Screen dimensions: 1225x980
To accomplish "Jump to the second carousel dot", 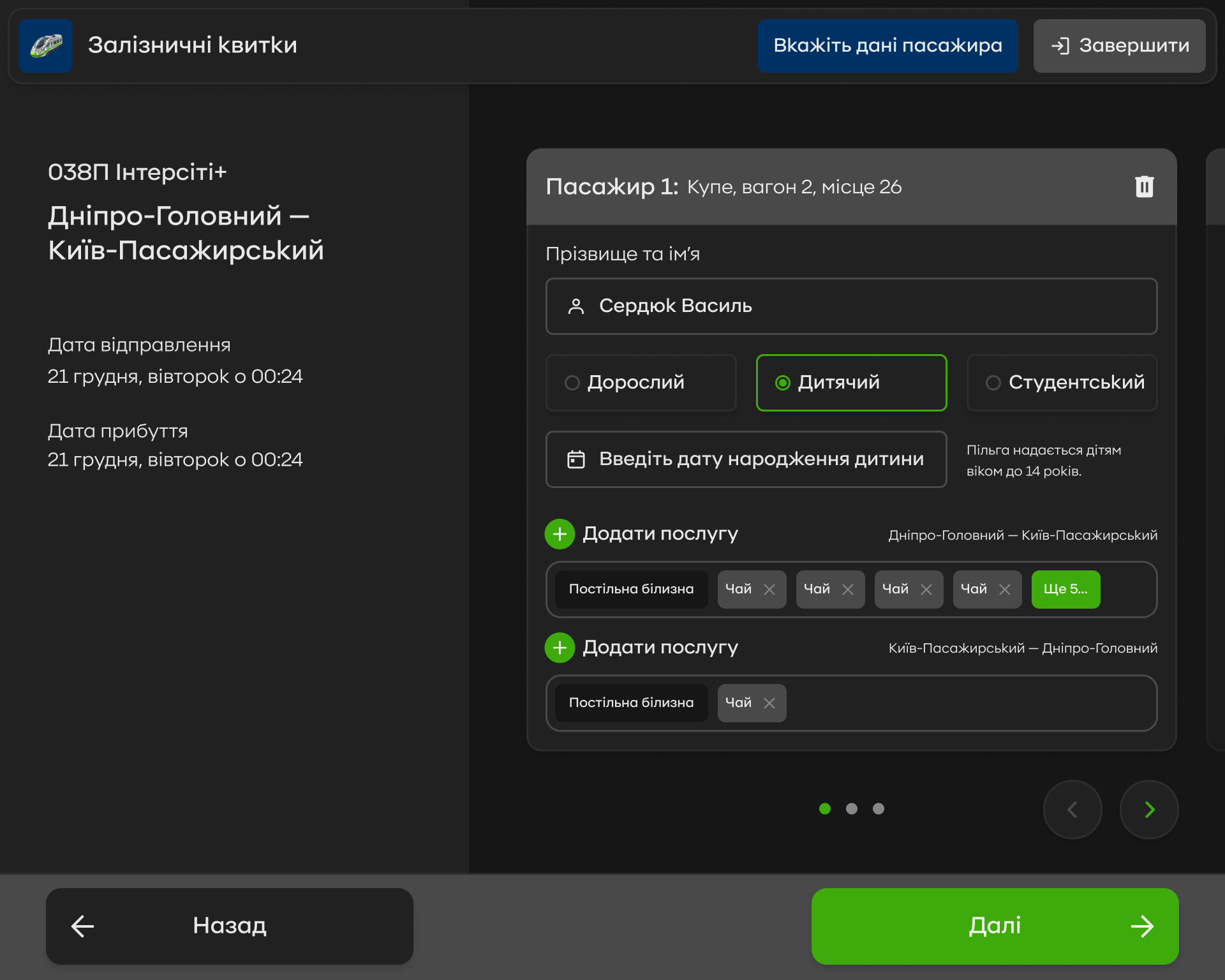I will [852, 809].
